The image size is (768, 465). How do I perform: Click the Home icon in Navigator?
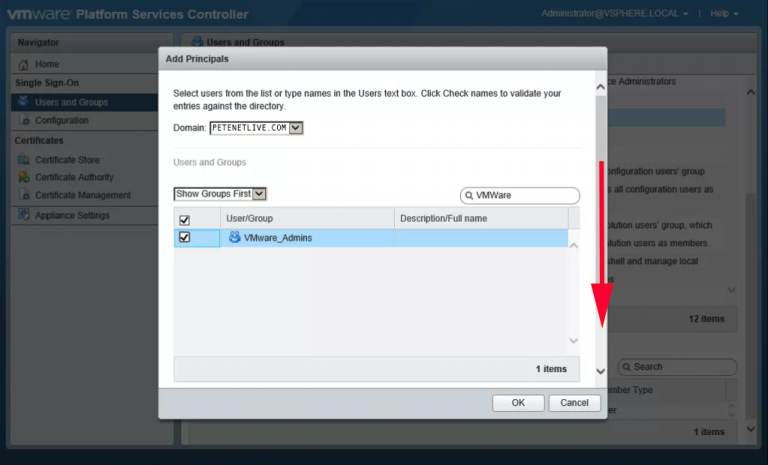pyautogui.click(x=23, y=64)
